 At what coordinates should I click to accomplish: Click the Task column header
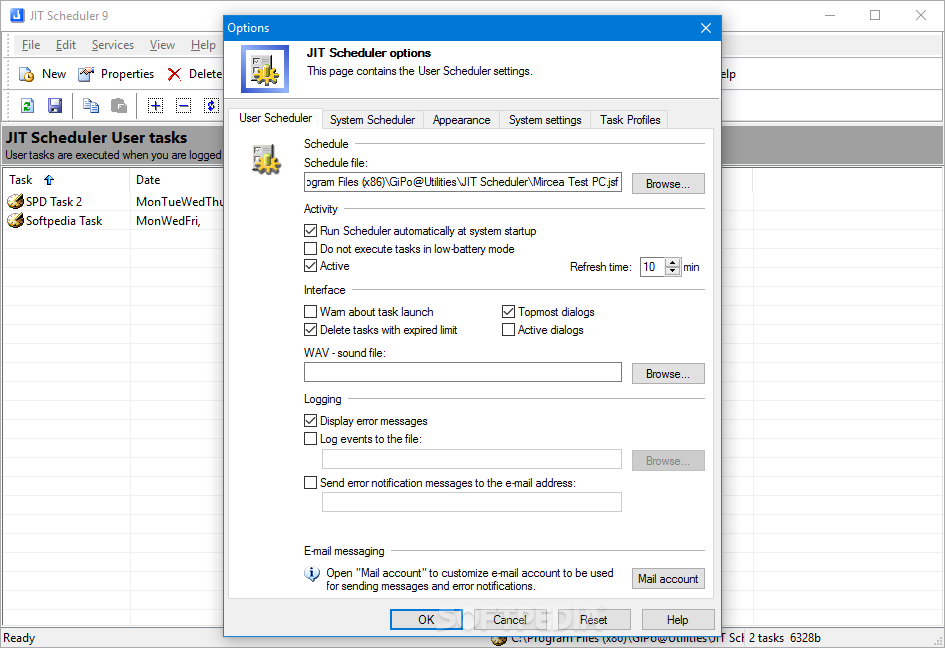click(x=66, y=180)
